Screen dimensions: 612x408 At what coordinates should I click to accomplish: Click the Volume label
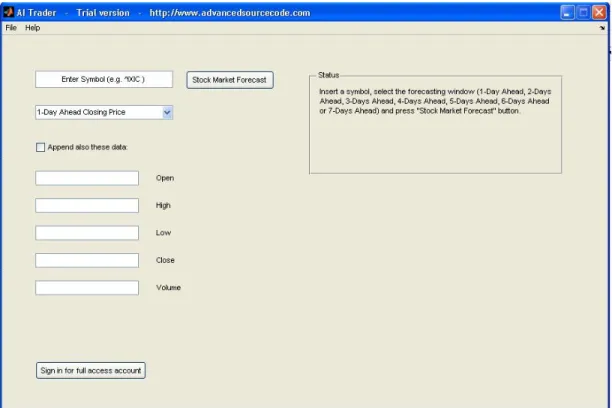[168, 288]
